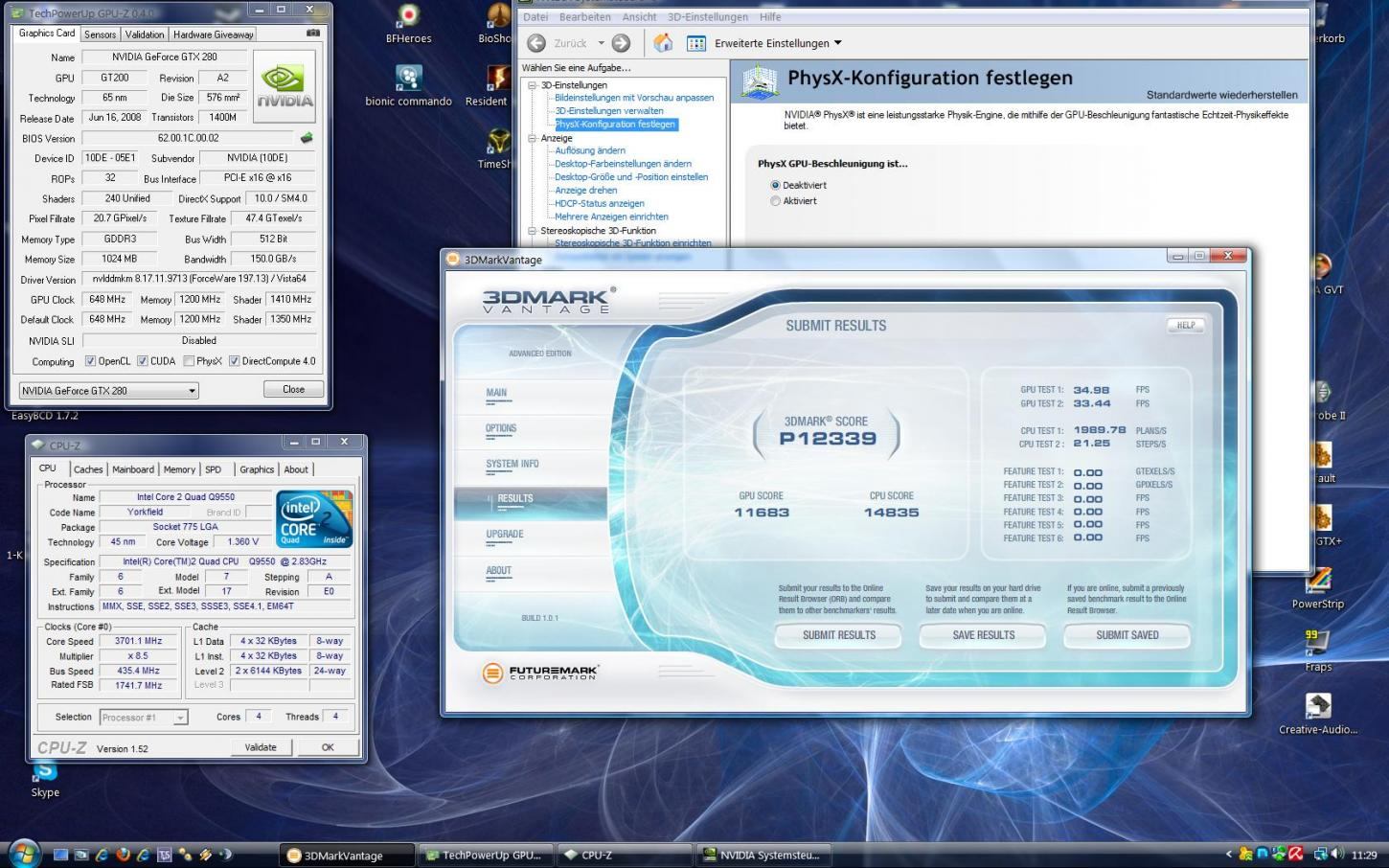Switch to the Sensors tab in GPU-Z
Image resolution: width=1389 pixels, height=868 pixels.
coord(100,34)
